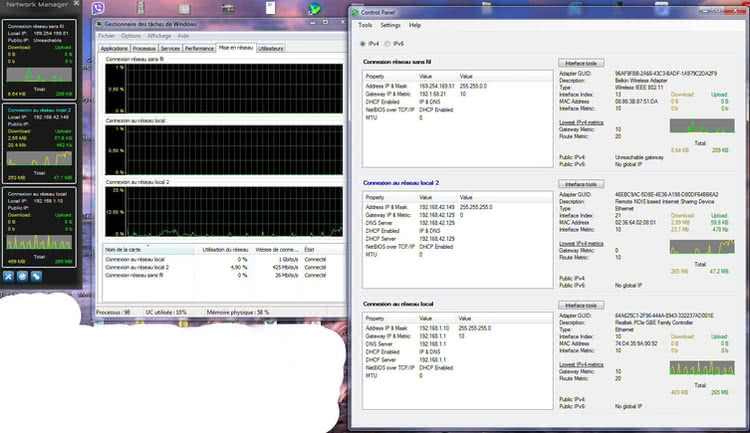This screenshot has height=433, width=750.
Task: Select the IPv4 radio button
Action: tap(363, 44)
